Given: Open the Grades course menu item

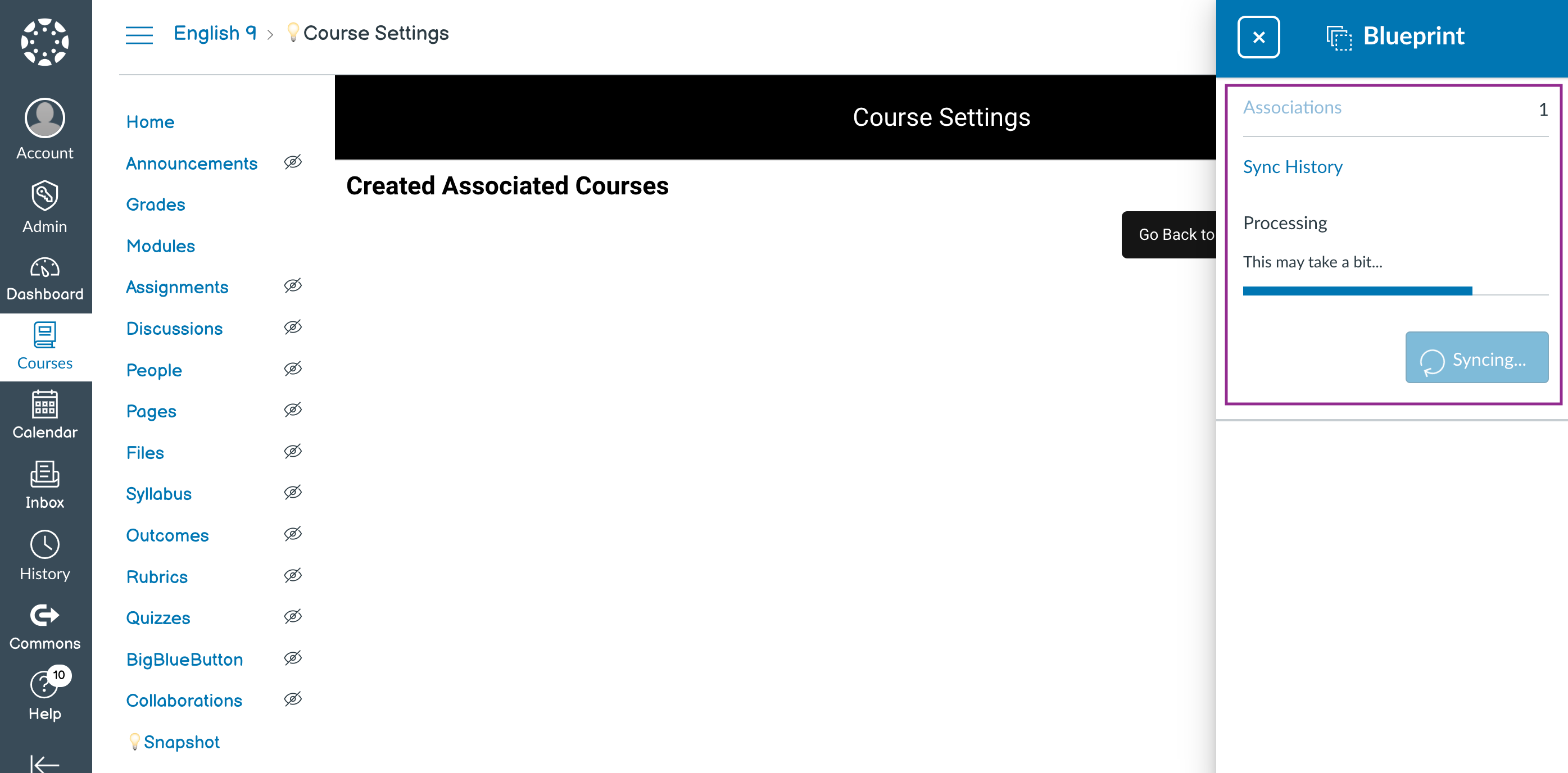Looking at the screenshot, I should [x=155, y=204].
